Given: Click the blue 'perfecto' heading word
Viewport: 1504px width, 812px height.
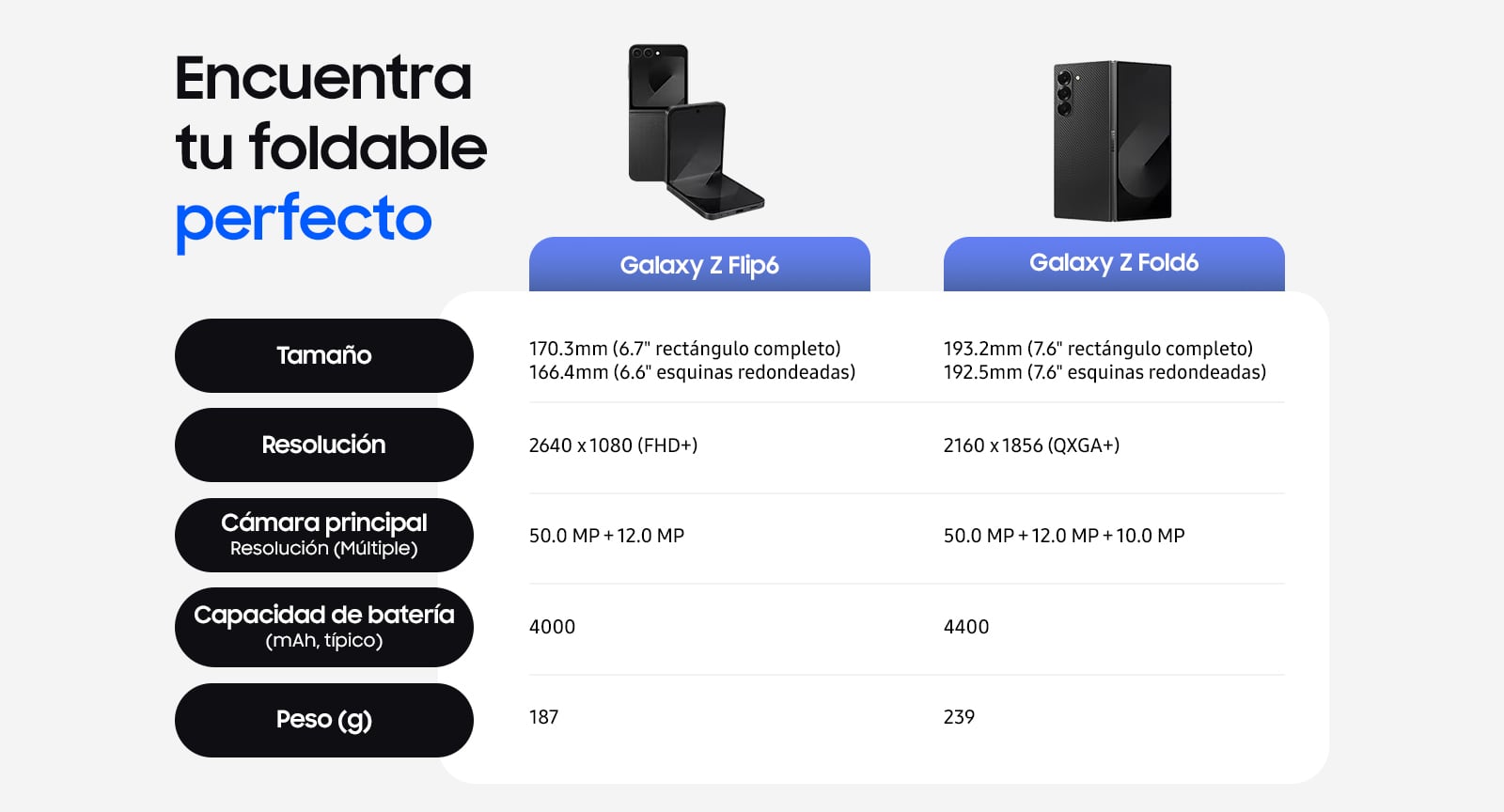Looking at the screenshot, I should click(x=304, y=220).
